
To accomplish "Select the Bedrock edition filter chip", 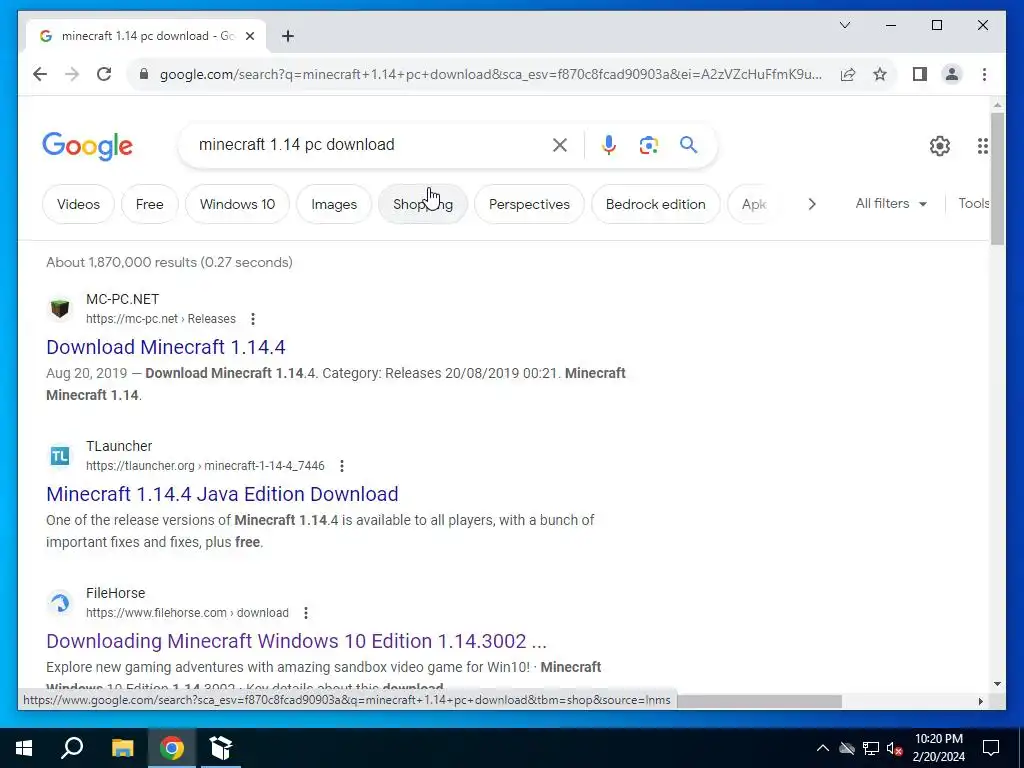I will pos(656,204).
